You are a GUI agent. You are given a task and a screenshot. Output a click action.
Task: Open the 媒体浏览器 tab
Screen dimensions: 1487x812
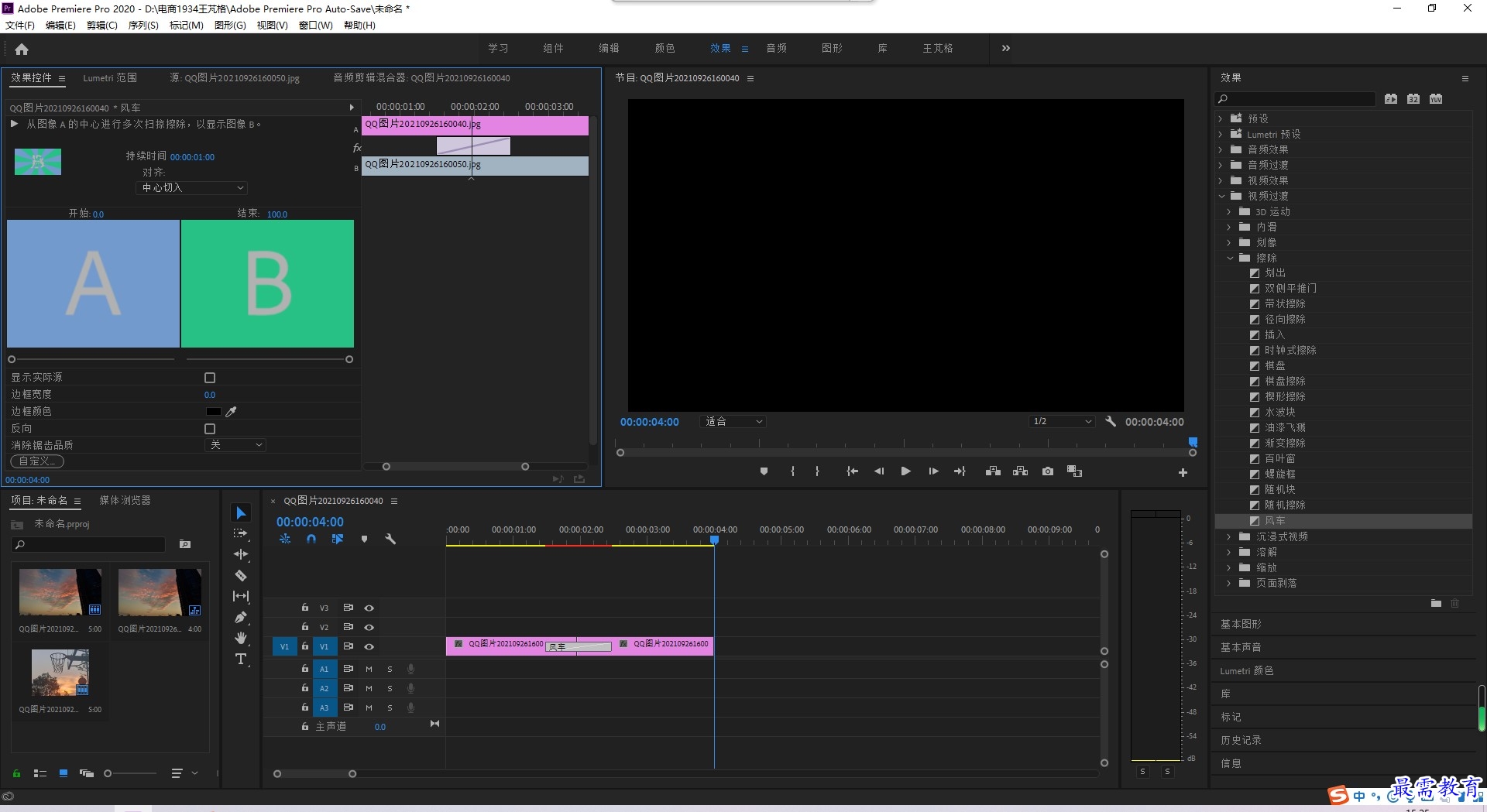[x=125, y=500]
